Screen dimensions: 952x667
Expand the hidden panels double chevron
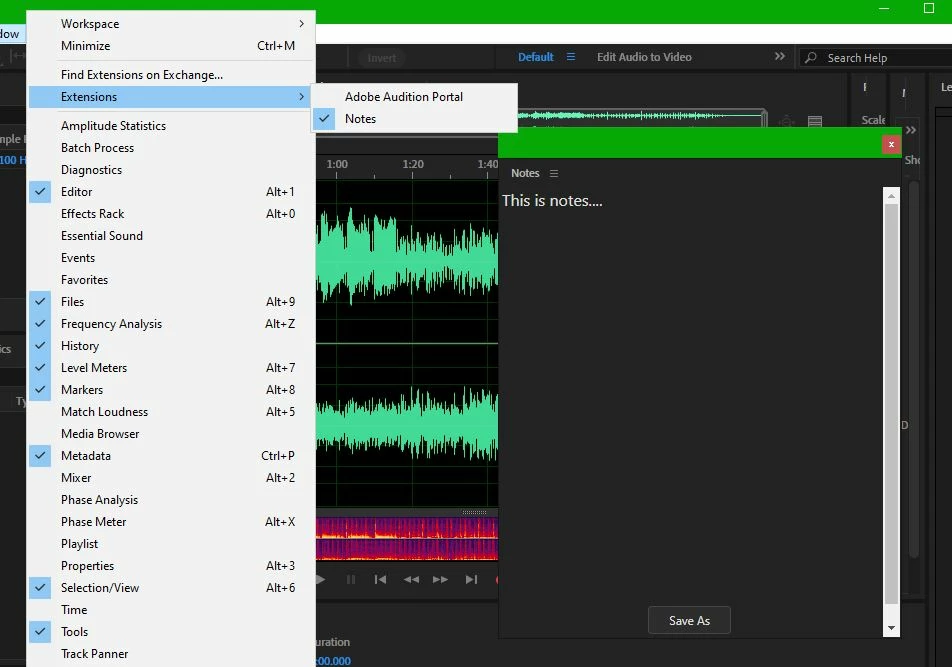pyautogui.click(x=911, y=130)
